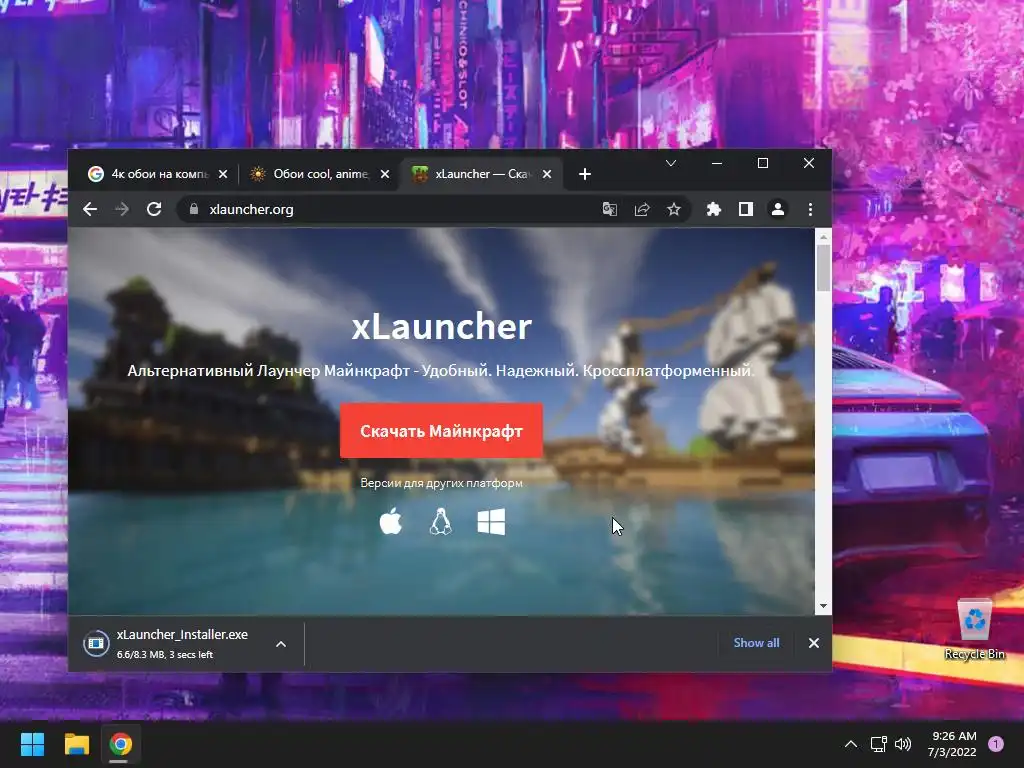Screen dimensions: 1024x768
Task: Close the xLauncher tab
Action: pos(547,174)
